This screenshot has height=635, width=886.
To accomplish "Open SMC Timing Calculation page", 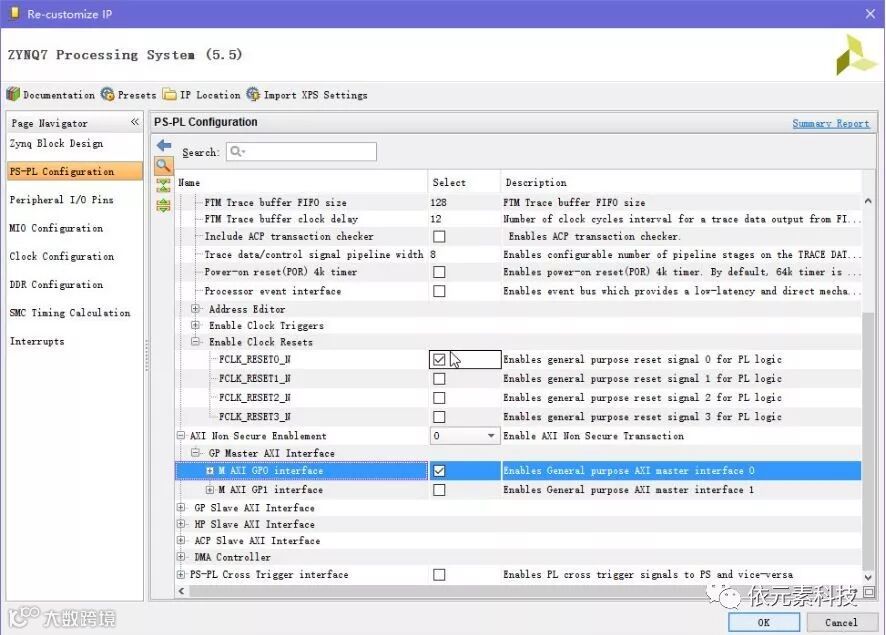I will [70, 313].
